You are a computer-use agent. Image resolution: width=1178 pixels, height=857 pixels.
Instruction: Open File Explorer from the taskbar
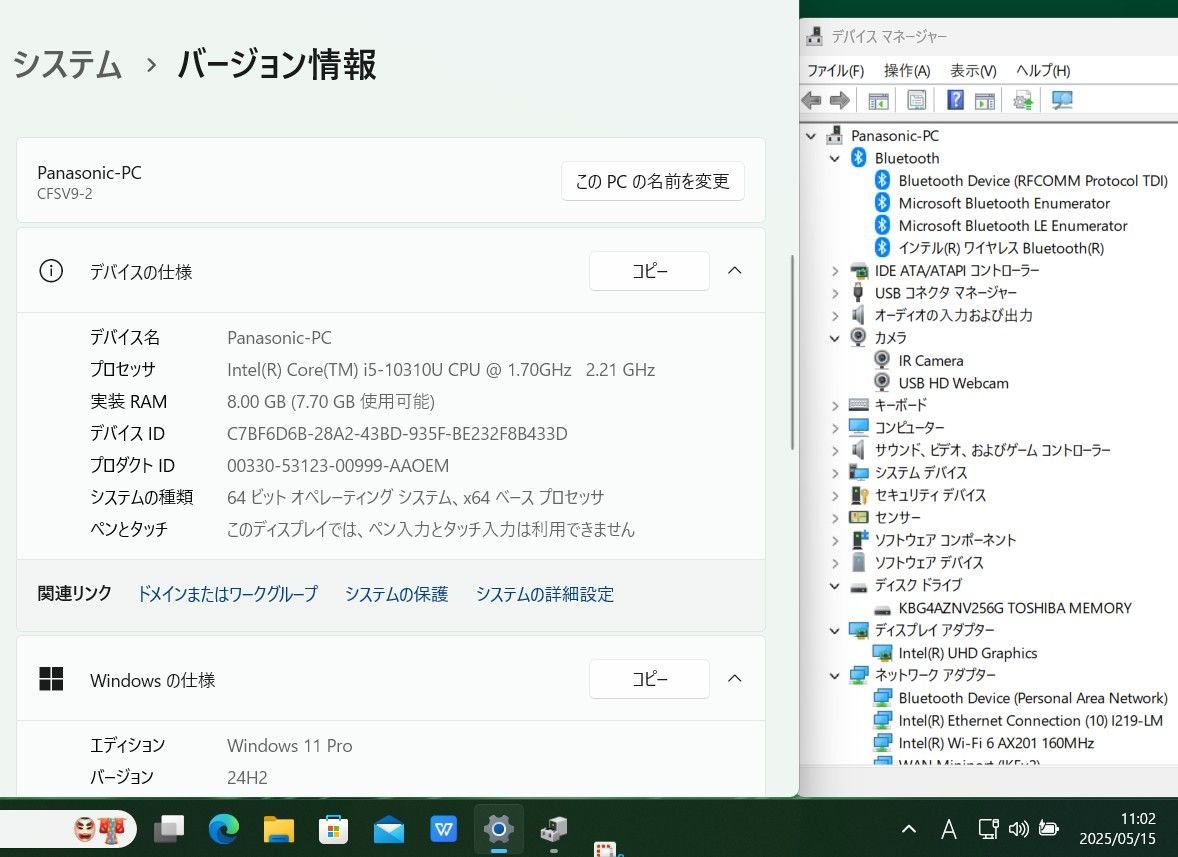point(278,829)
